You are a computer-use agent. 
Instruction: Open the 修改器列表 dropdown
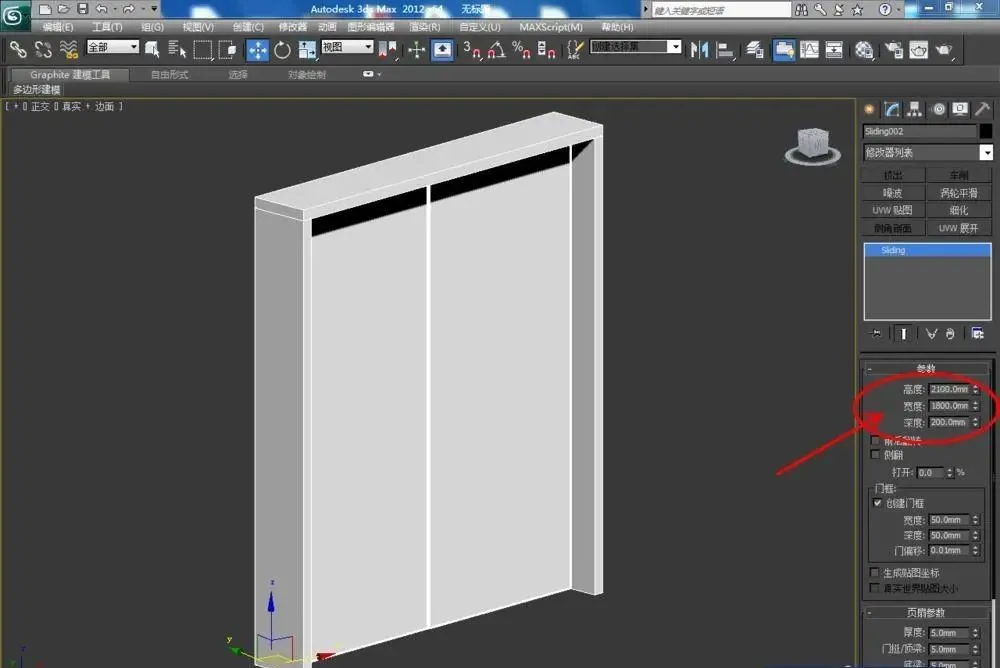[927, 152]
